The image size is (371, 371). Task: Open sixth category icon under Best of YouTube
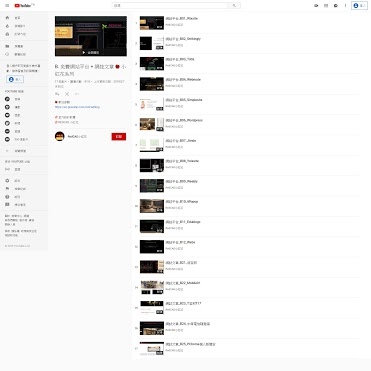7,139
